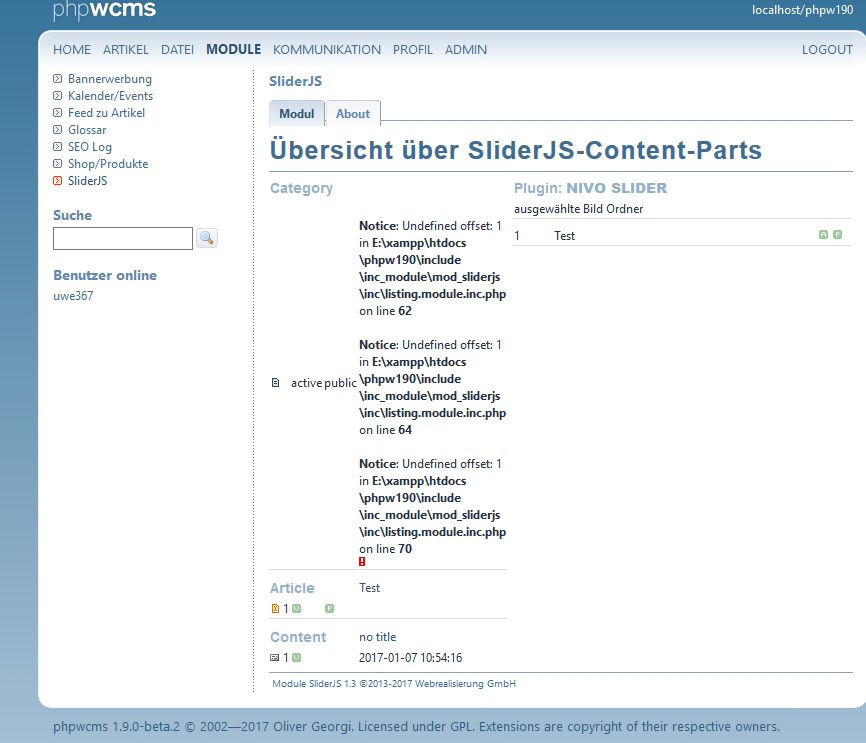
Task: Open the MODULE menu
Action: (233, 49)
